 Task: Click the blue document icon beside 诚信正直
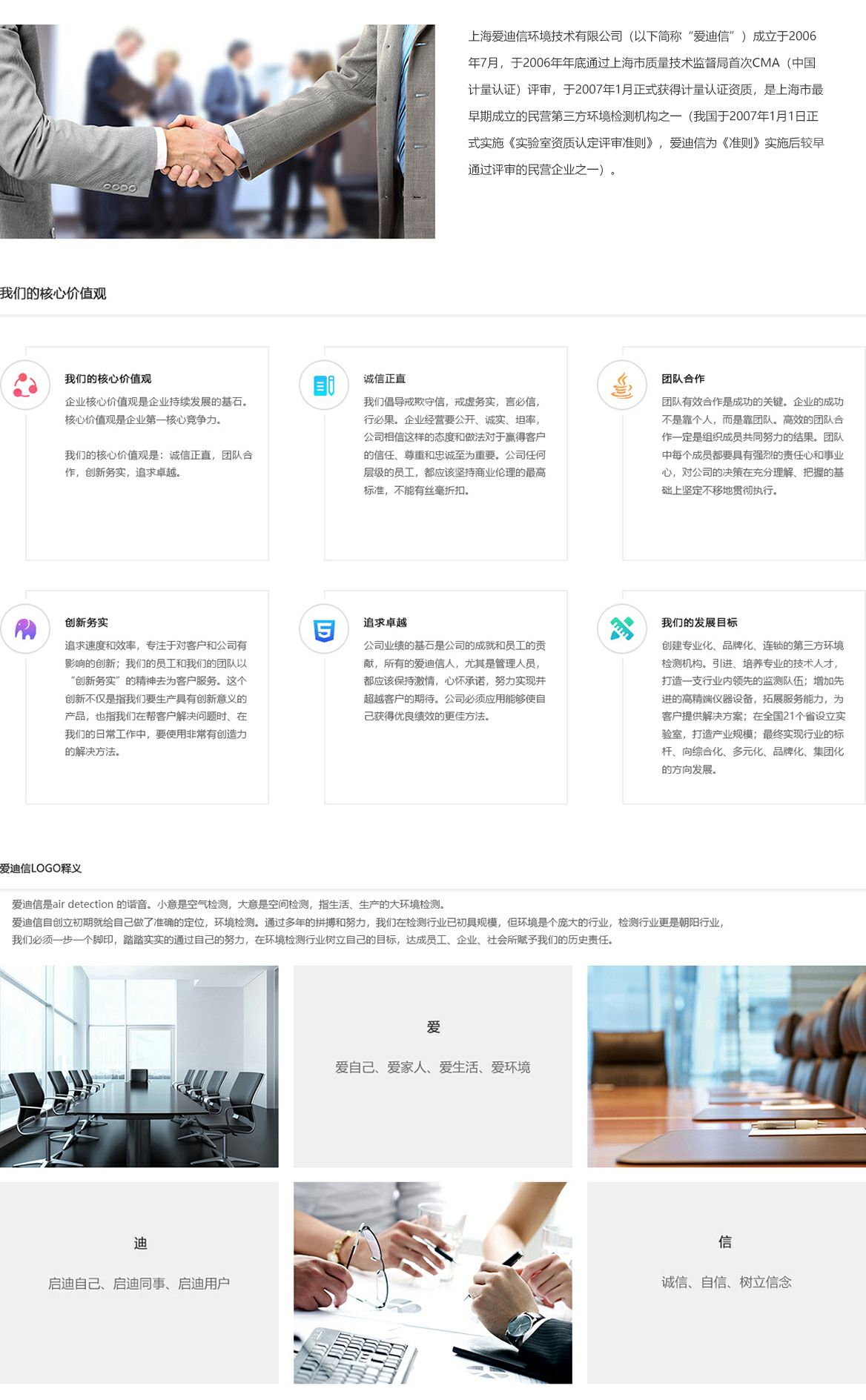pyautogui.click(x=324, y=385)
